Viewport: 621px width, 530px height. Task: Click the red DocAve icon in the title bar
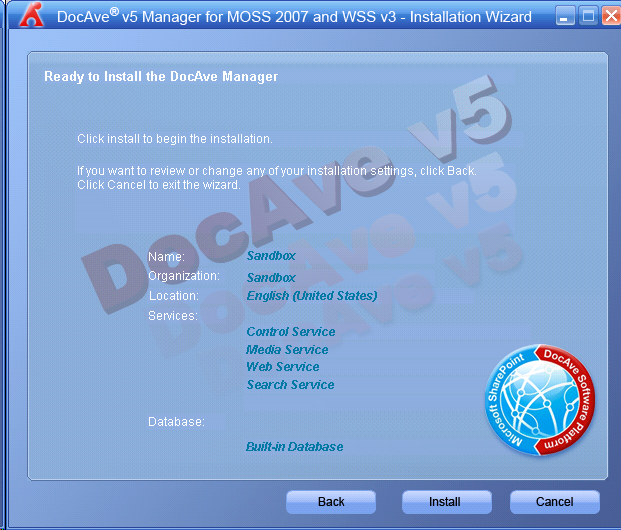pos(33,16)
